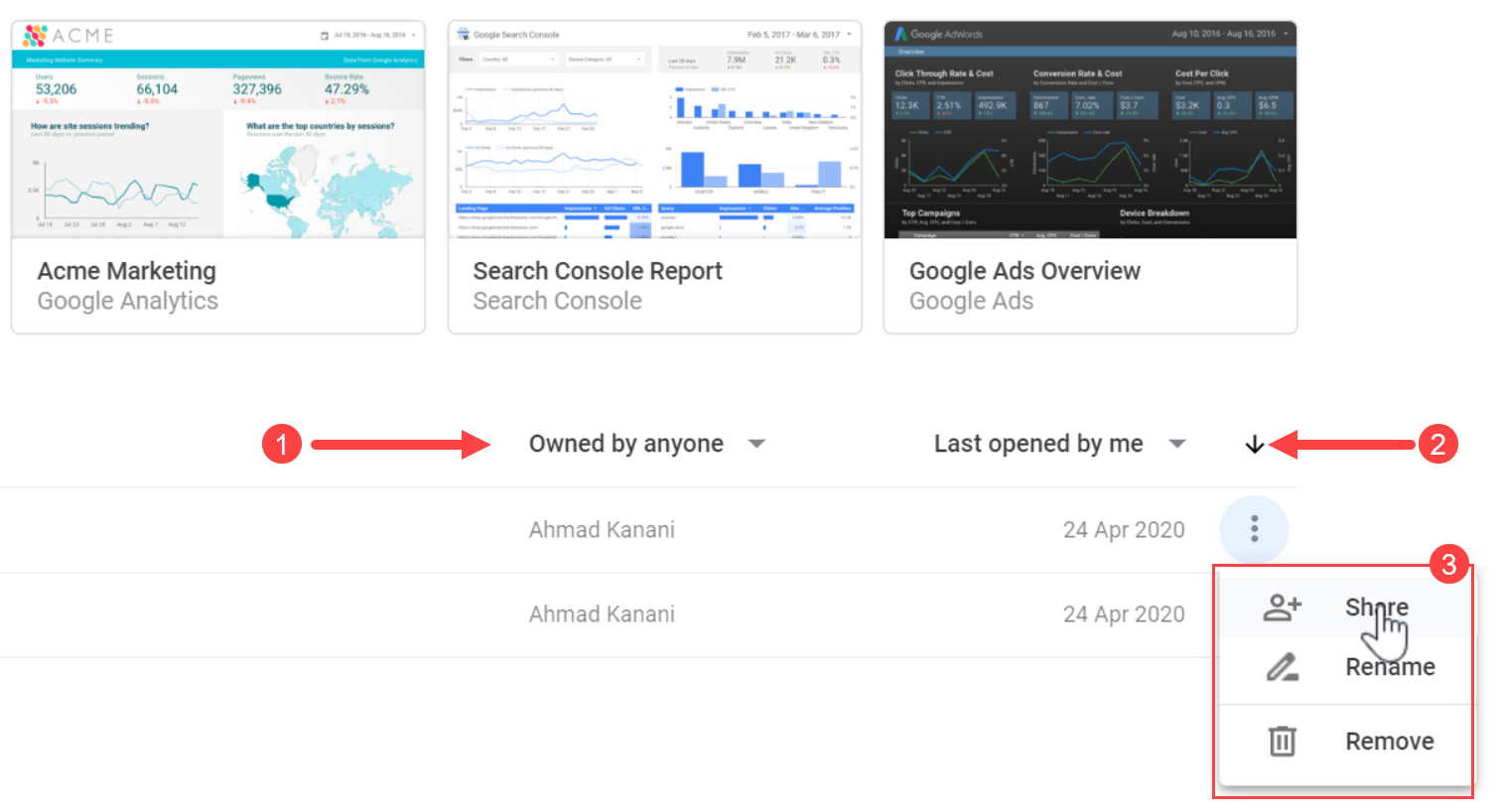Image resolution: width=1502 pixels, height=812 pixels.
Task: Toggle sort direction with the down arrow
Action: tap(1255, 445)
